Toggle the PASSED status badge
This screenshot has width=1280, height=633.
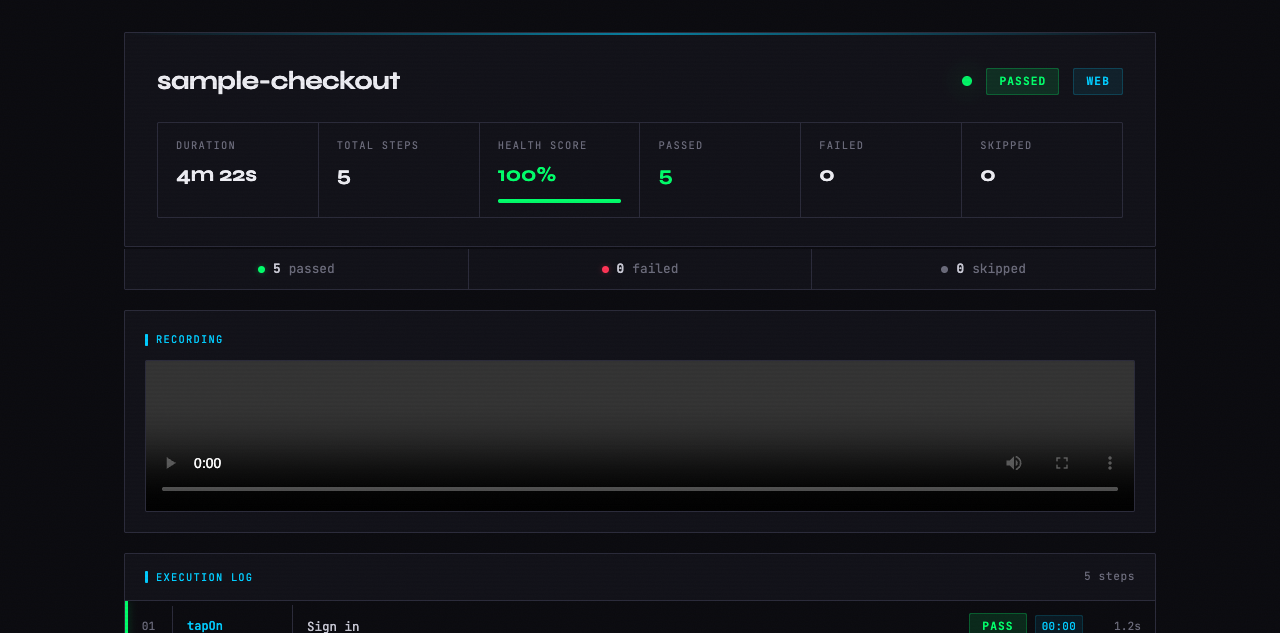click(x=1022, y=81)
